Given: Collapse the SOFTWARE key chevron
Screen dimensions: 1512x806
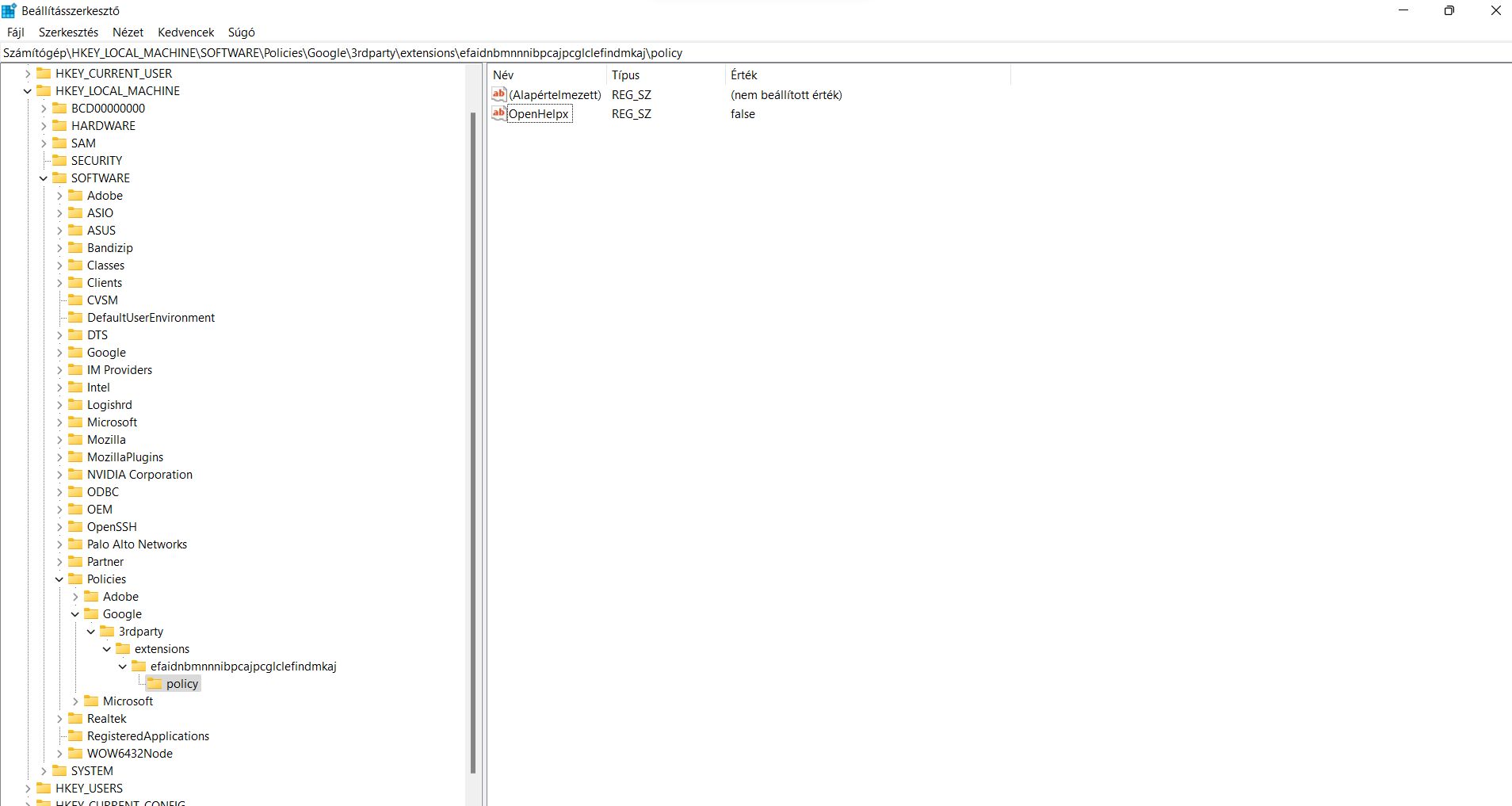Looking at the screenshot, I should pyautogui.click(x=44, y=178).
